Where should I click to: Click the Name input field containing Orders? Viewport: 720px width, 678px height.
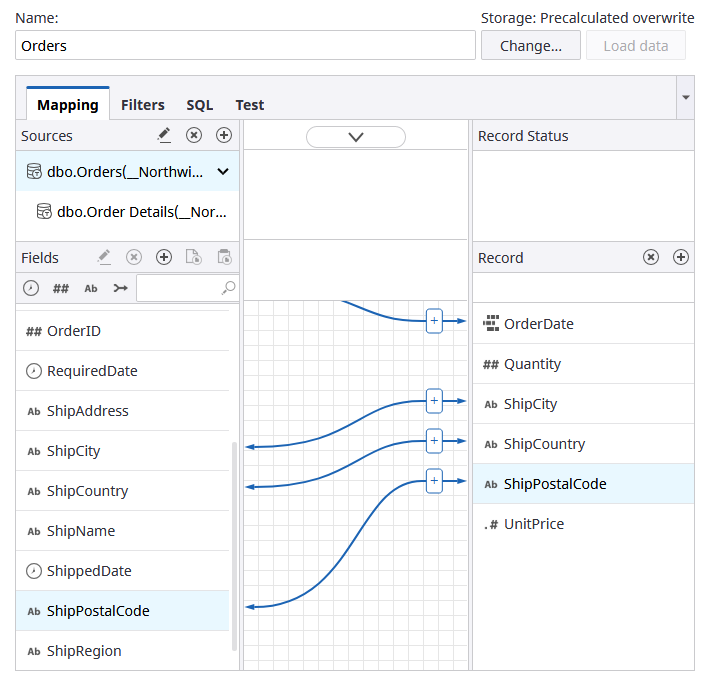pyautogui.click(x=245, y=45)
